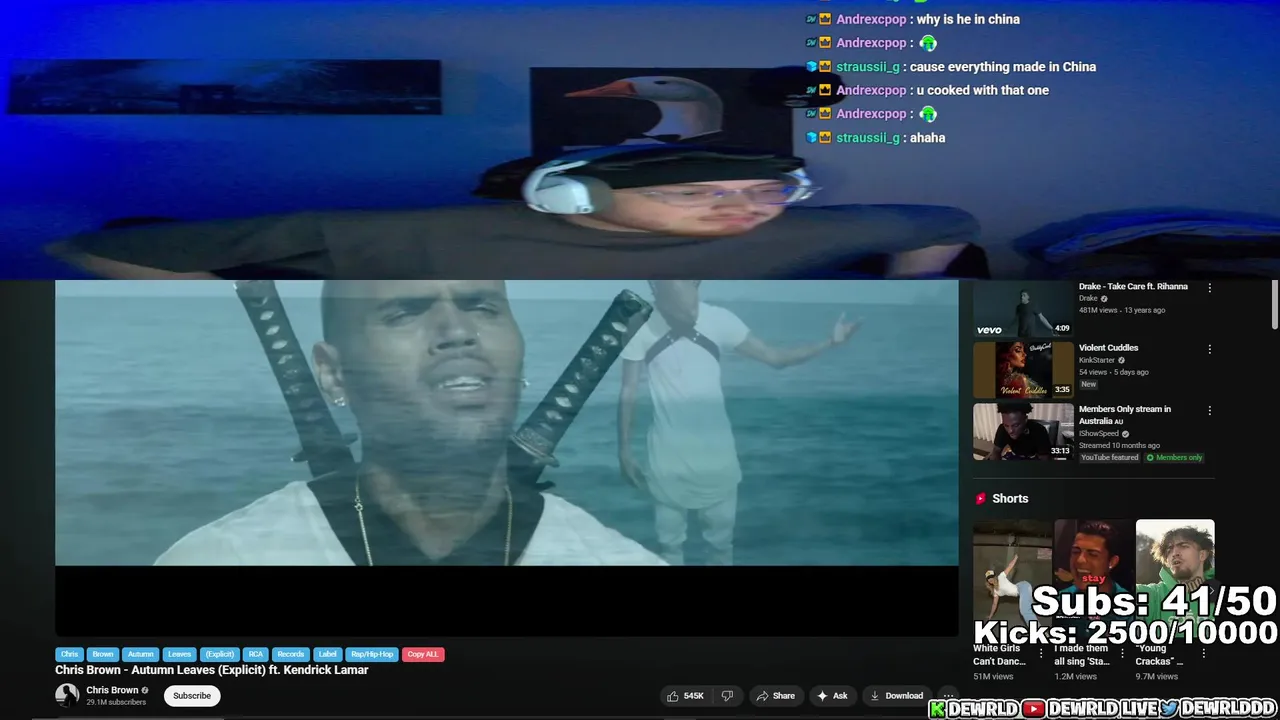This screenshot has width=1280, height=720.
Task: Open IShowSpeed channel link
Action: coord(1099,434)
